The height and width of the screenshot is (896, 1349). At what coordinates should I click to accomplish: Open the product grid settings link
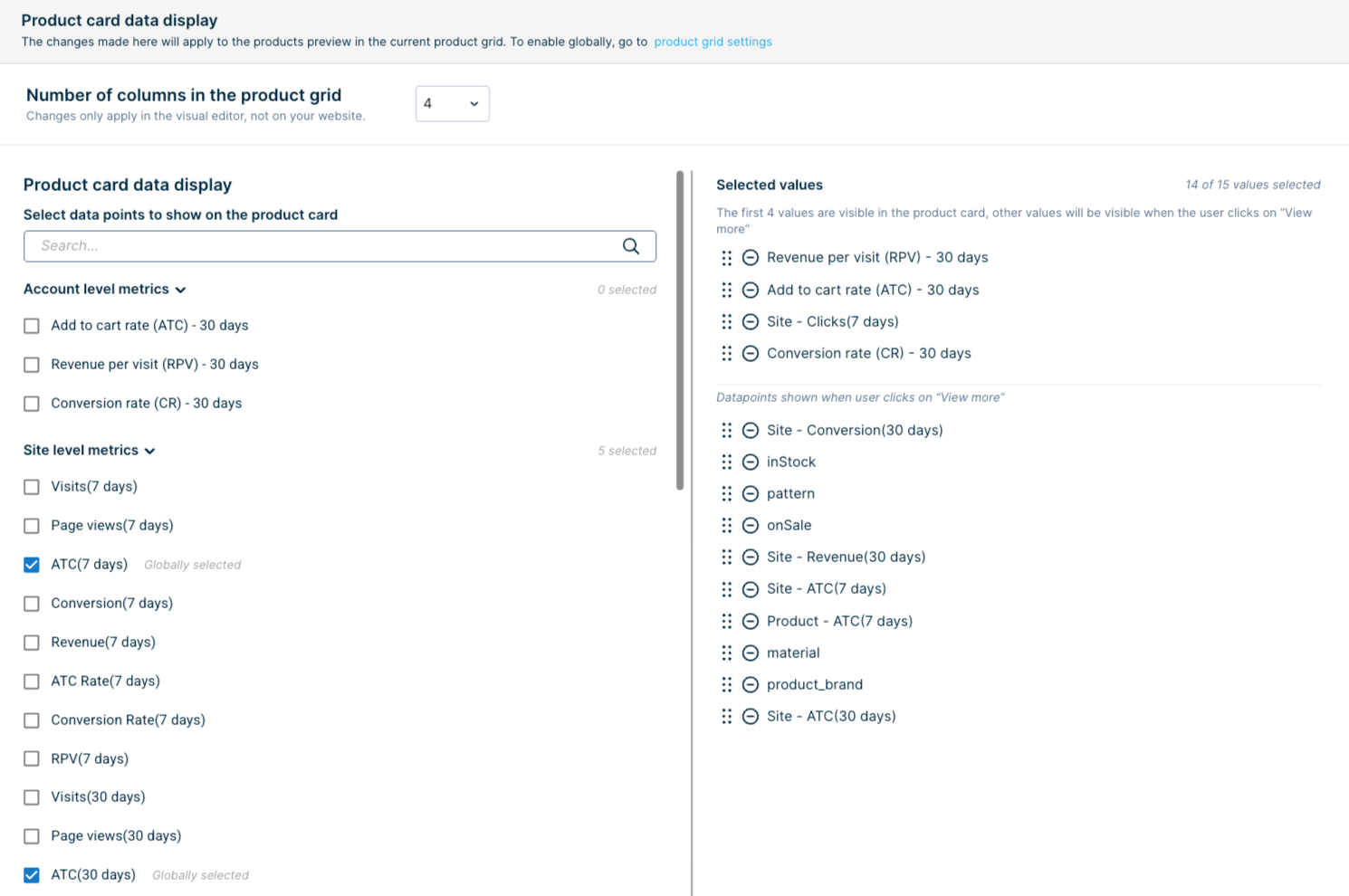click(713, 42)
